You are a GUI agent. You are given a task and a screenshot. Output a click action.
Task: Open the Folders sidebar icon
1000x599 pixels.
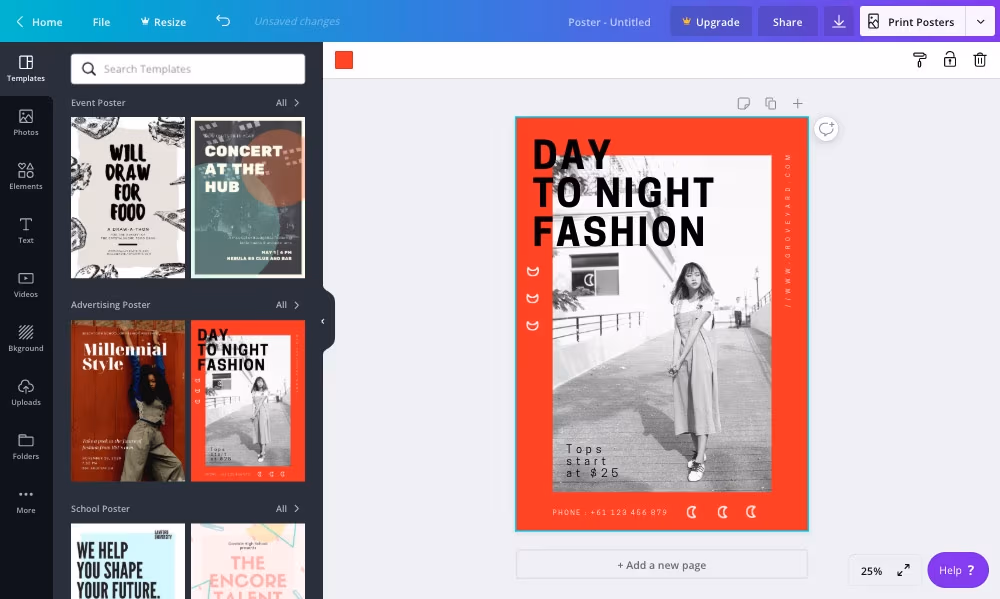pos(26,447)
